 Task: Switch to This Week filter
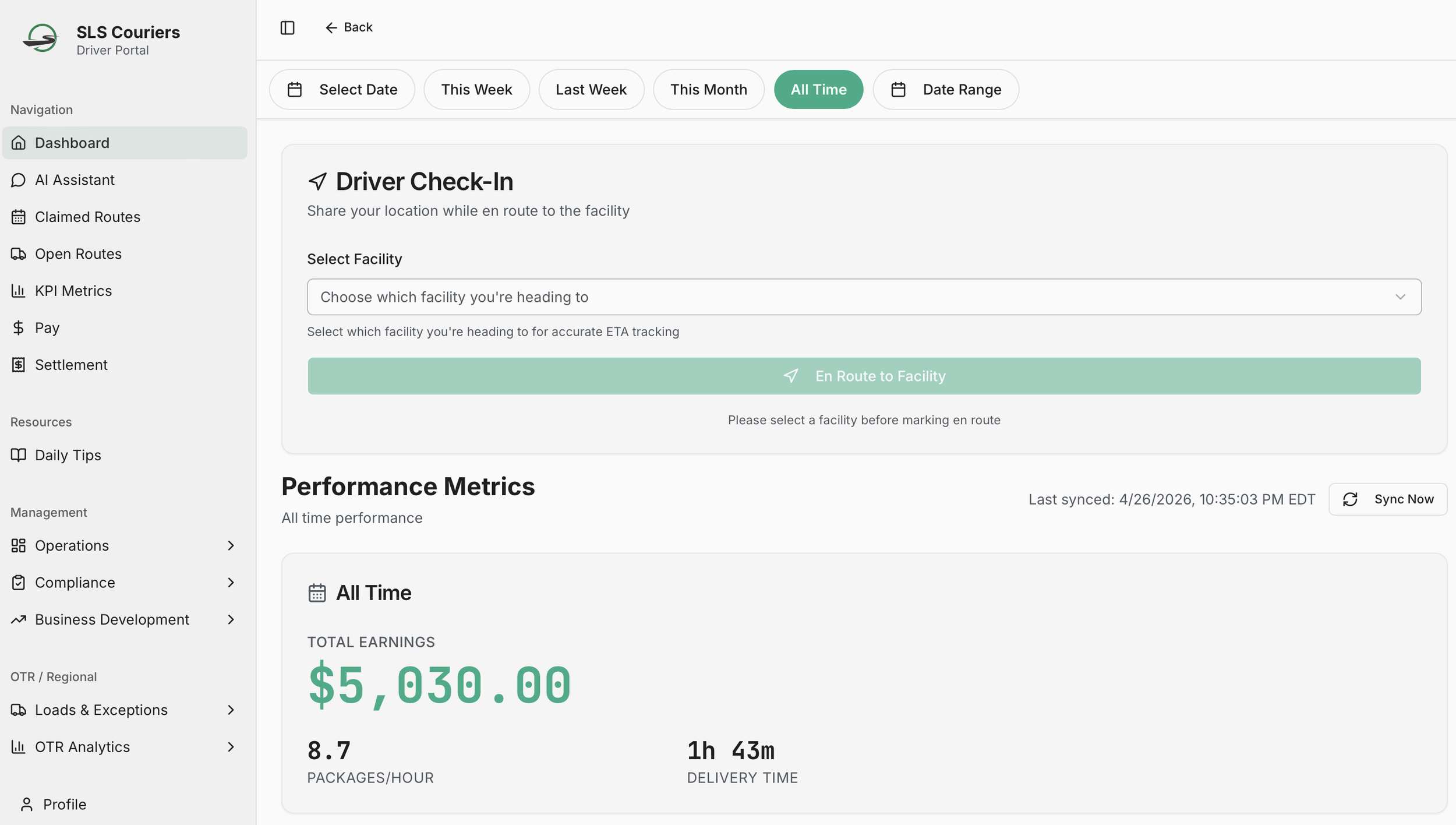pos(476,90)
